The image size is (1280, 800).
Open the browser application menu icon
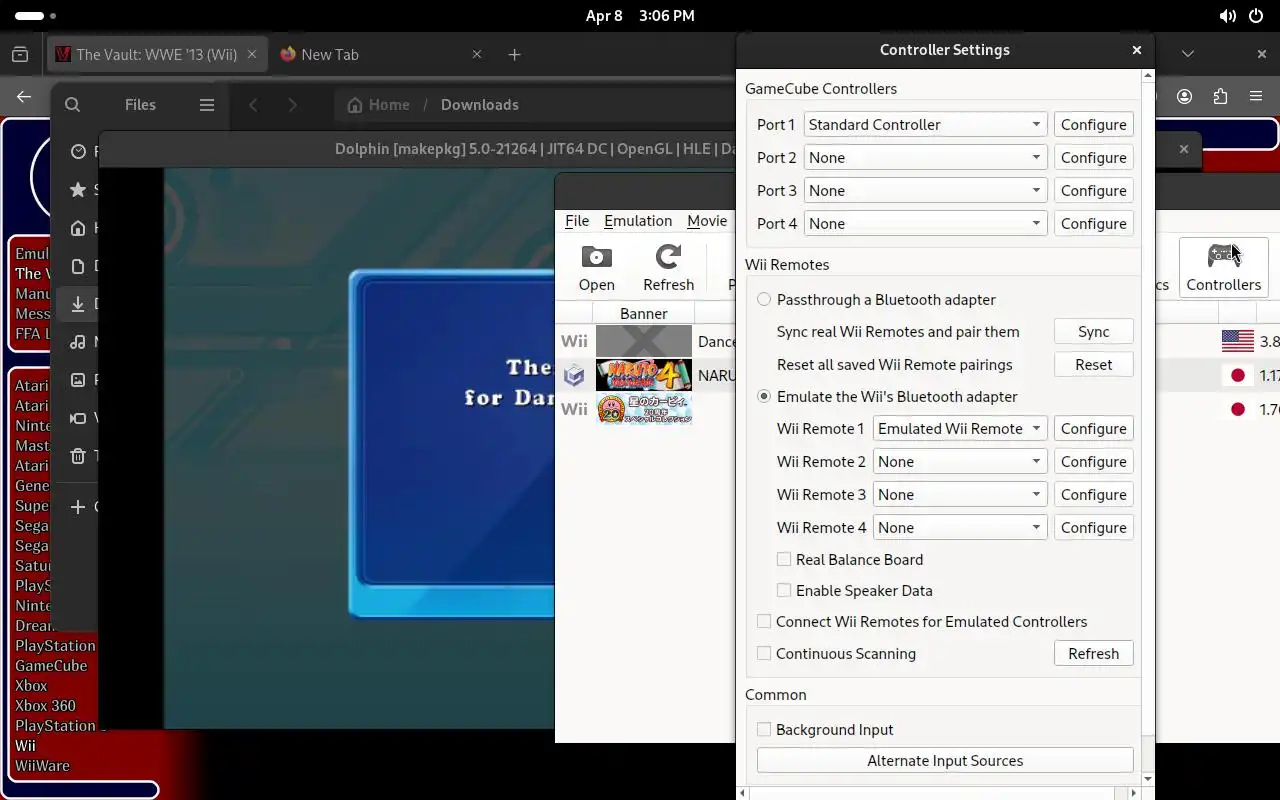(1256, 96)
